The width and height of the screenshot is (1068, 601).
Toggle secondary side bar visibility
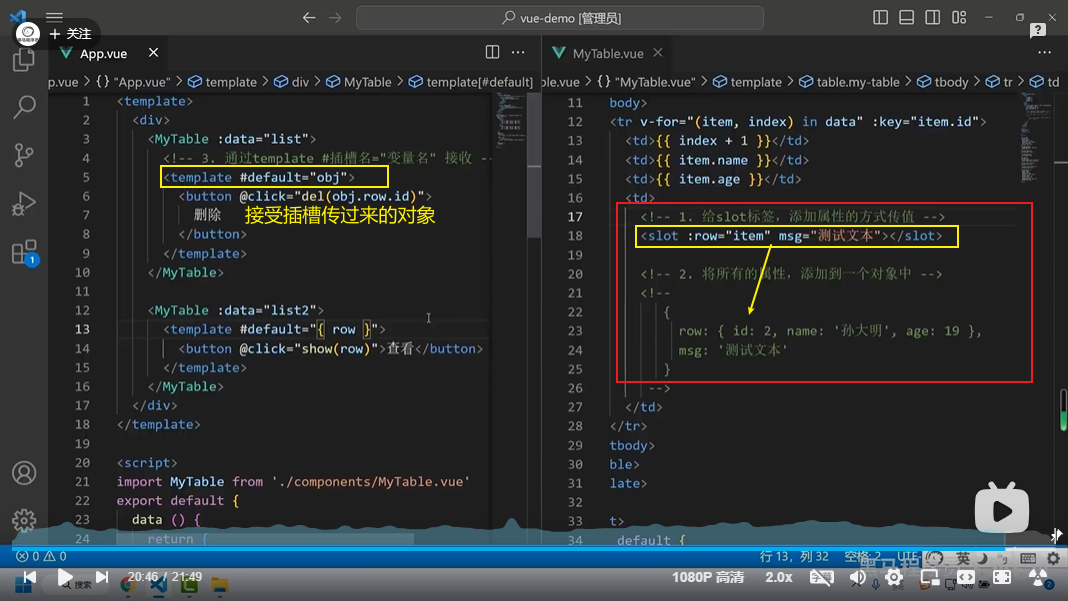click(932, 17)
